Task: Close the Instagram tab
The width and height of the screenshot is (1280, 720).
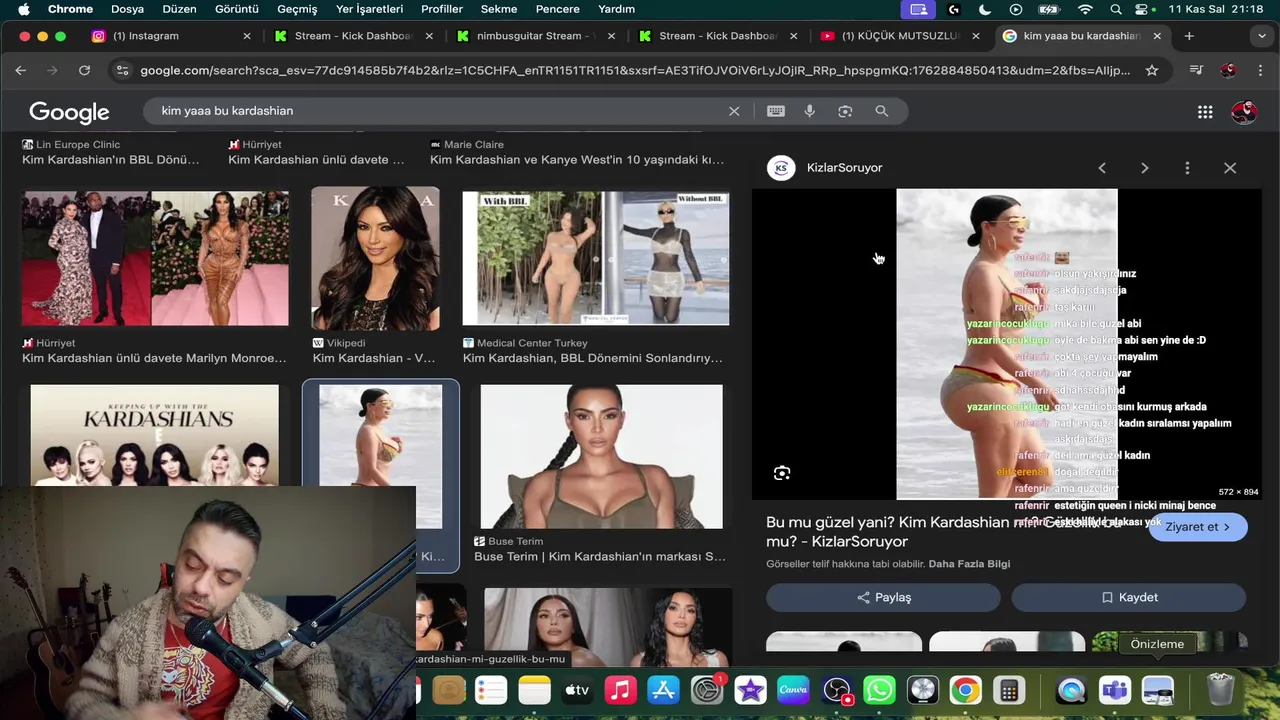Action: point(247,36)
